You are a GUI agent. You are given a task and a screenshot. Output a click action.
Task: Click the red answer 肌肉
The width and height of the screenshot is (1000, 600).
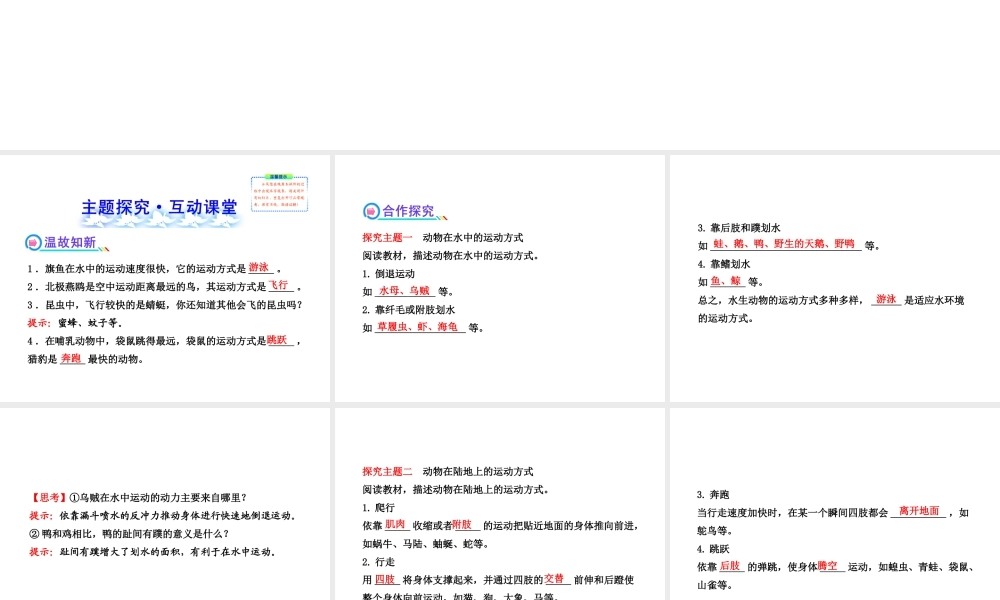click(395, 524)
